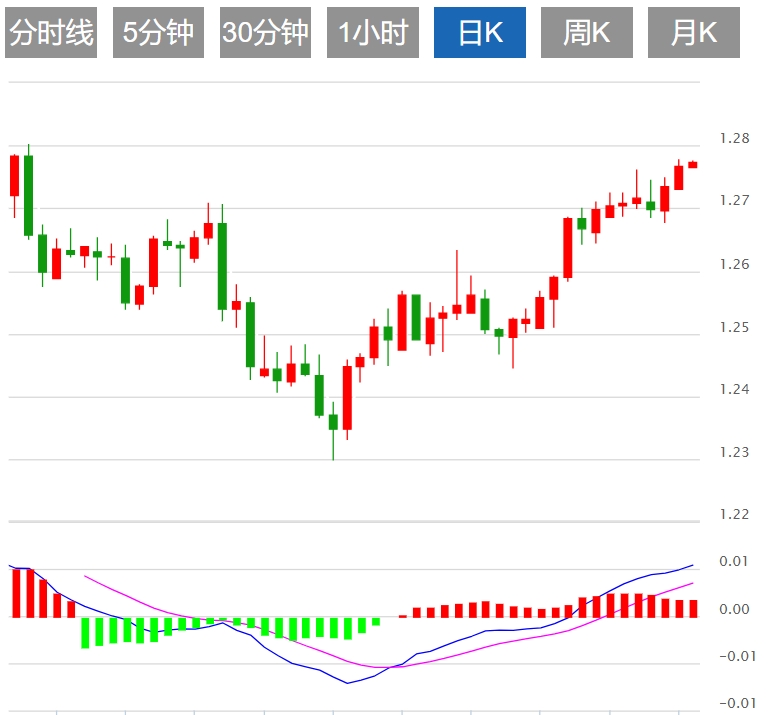Click the 1.26 price axis label
Viewport: 774px width, 715px height.
click(x=735, y=265)
